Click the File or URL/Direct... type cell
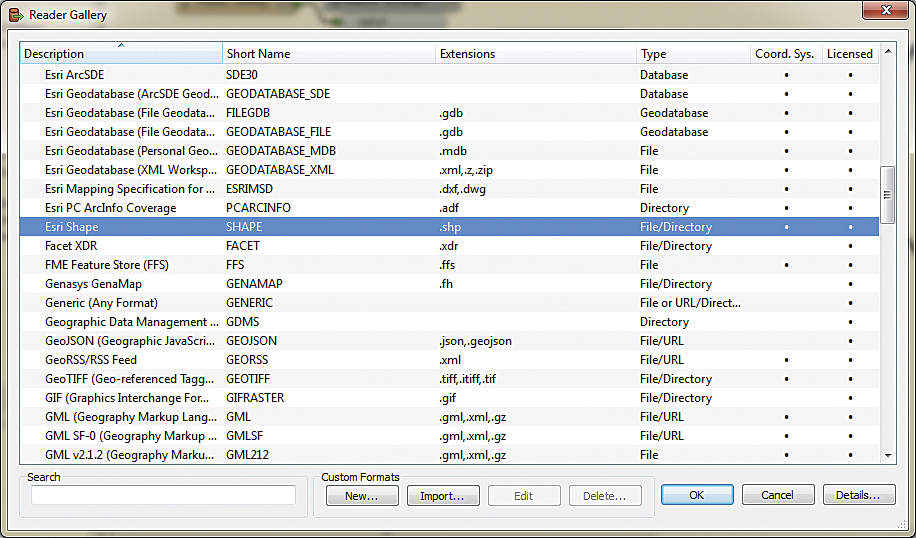 point(691,303)
